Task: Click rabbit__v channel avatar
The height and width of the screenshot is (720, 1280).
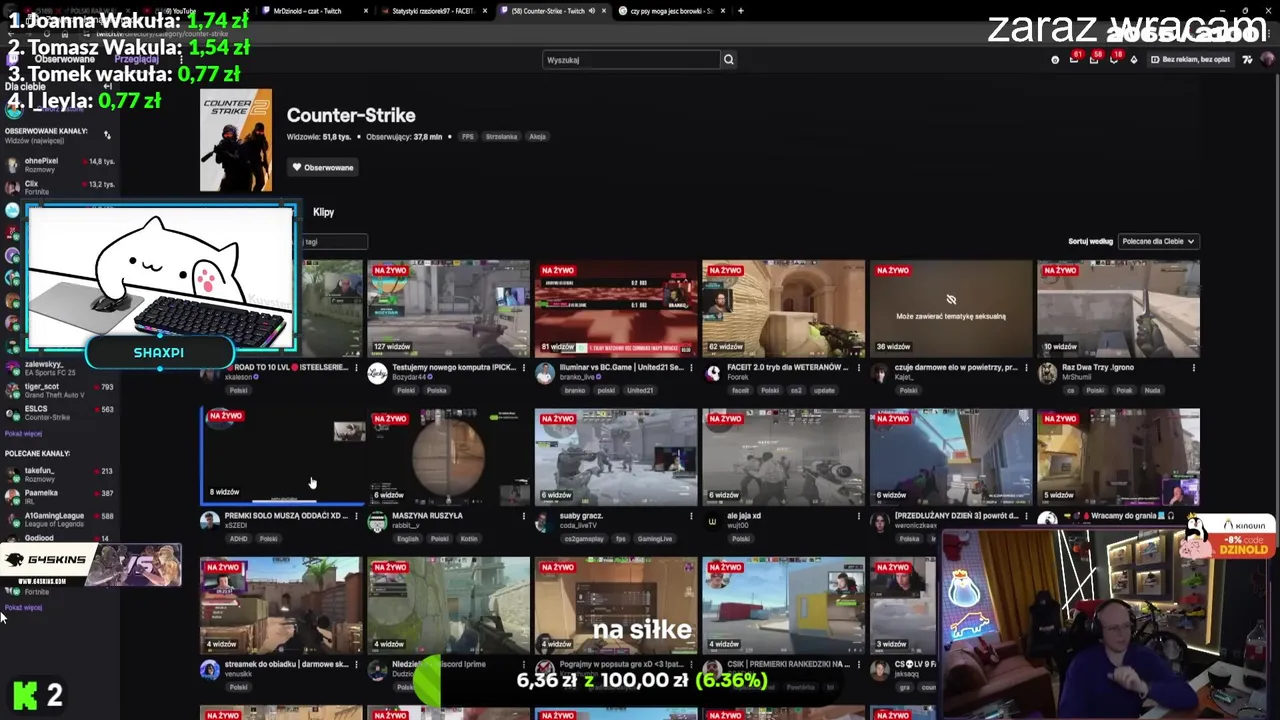Action: point(377,521)
